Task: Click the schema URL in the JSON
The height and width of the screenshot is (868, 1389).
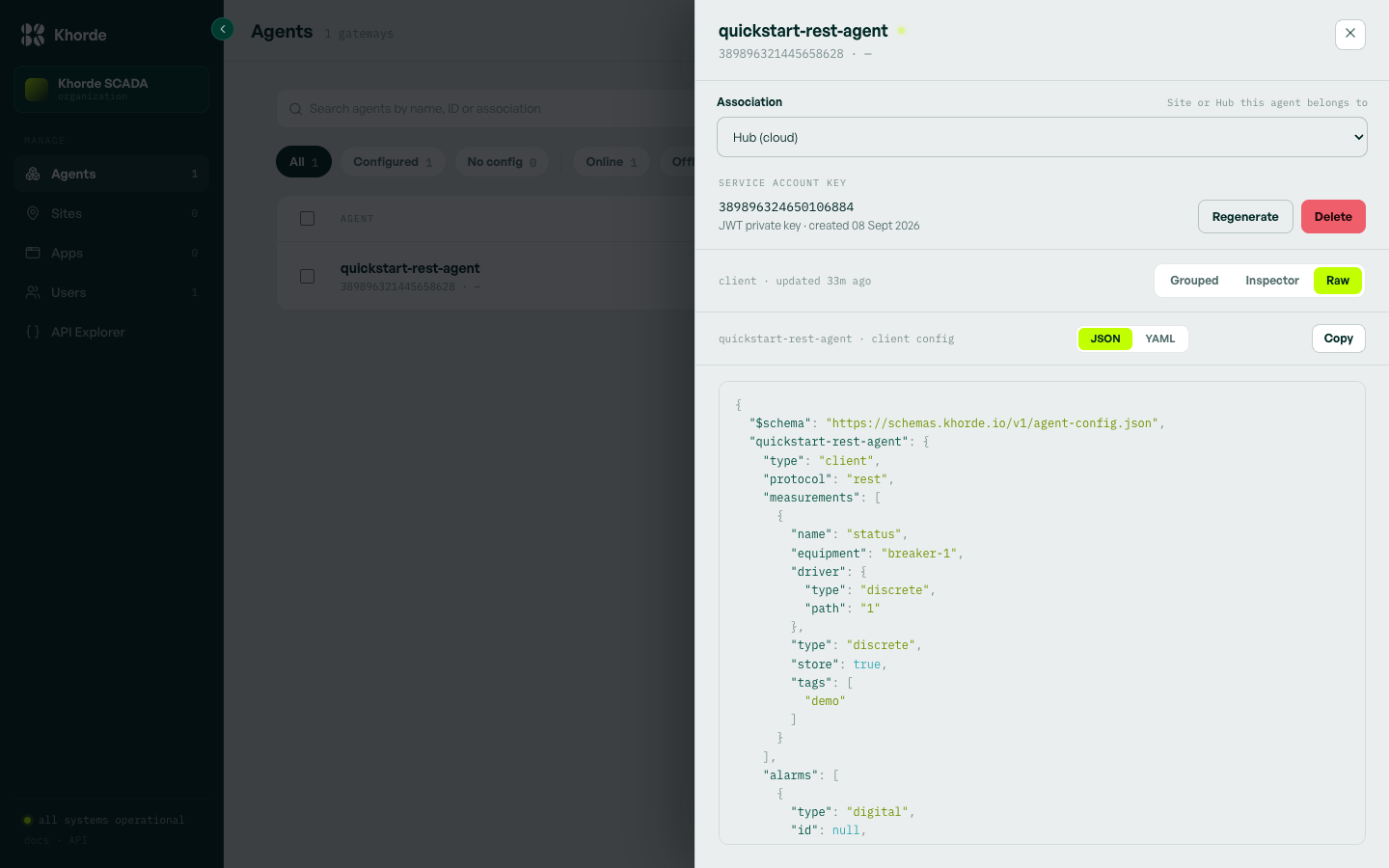Action: [x=993, y=423]
